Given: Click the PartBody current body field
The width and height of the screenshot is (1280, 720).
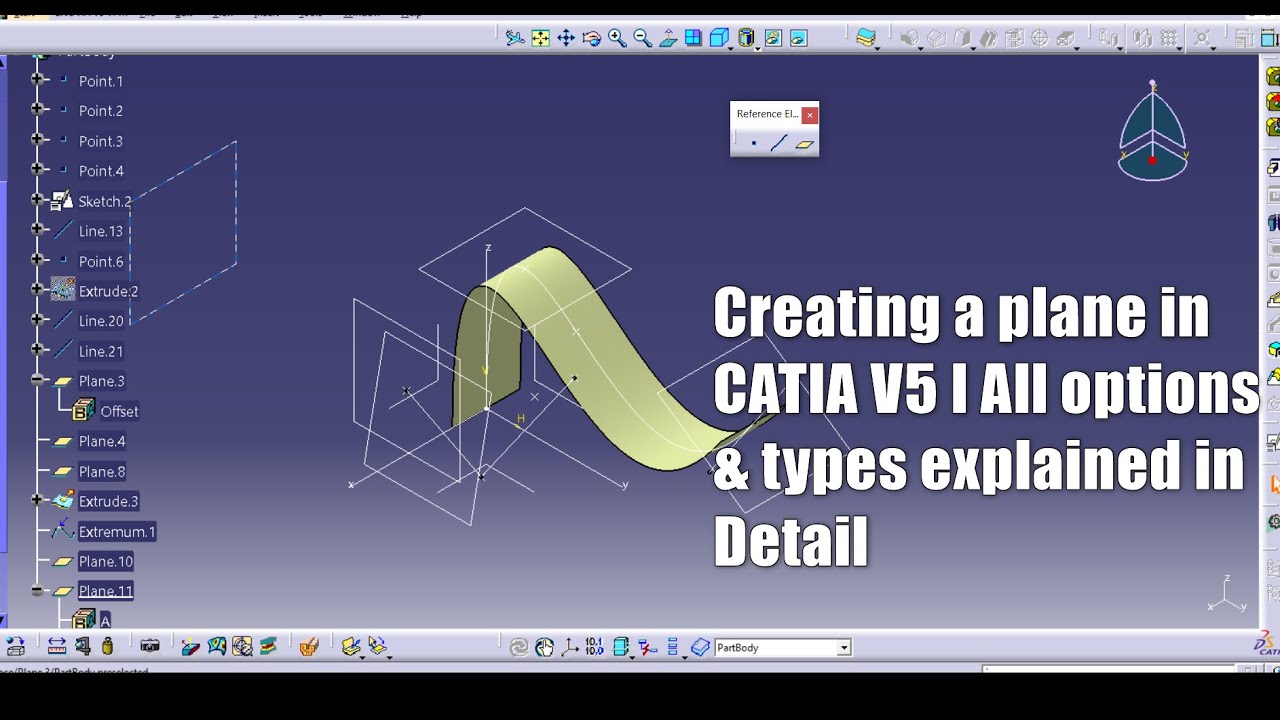Looking at the screenshot, I should pyautogui.click(x=782, y=648).
